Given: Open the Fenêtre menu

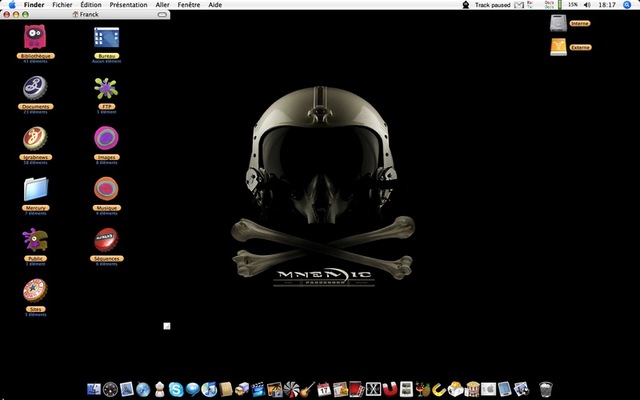Looking at the screenshot, I should 189,5.
